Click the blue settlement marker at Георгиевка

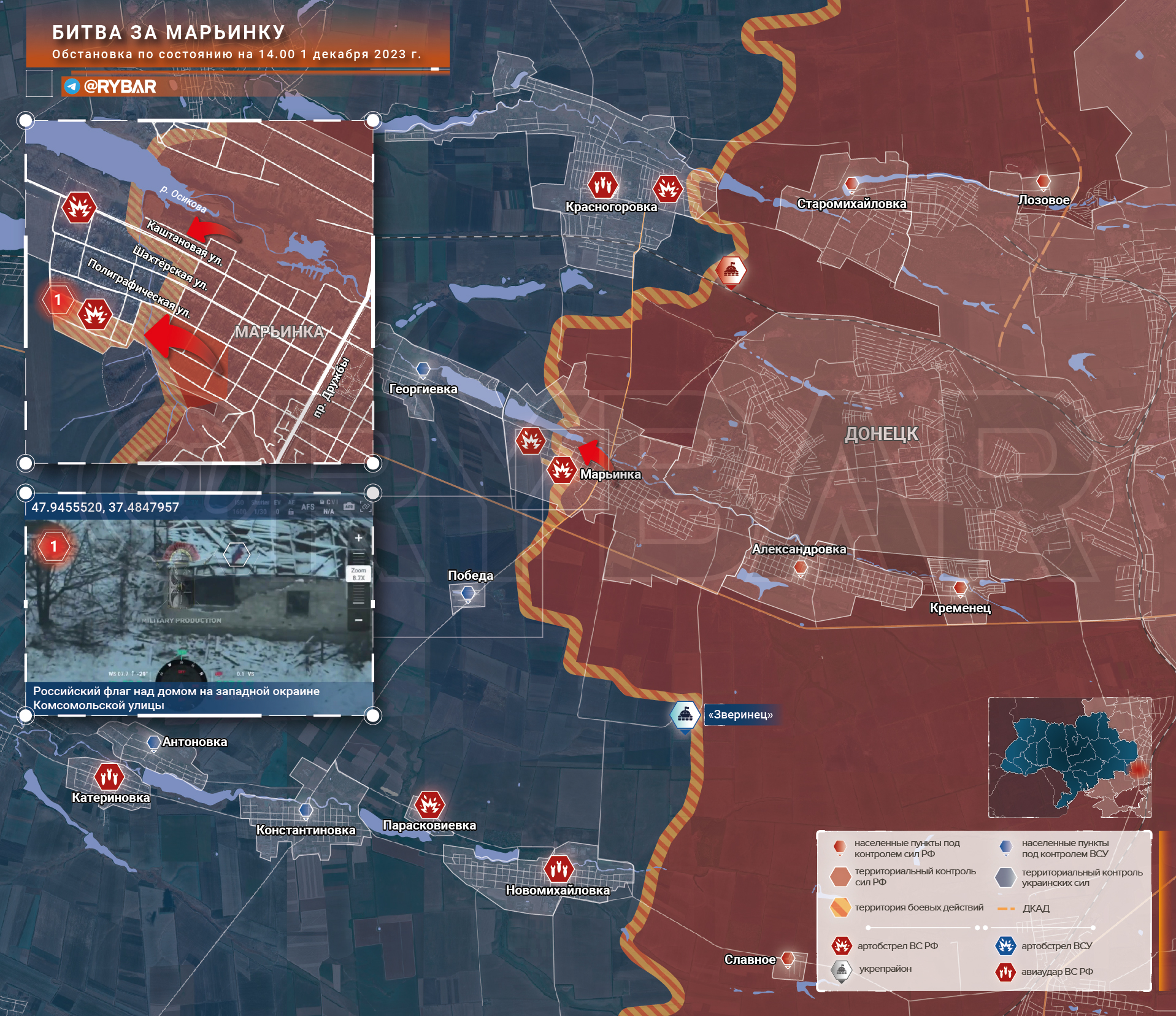pyautogui.click(x=423, y=369)
